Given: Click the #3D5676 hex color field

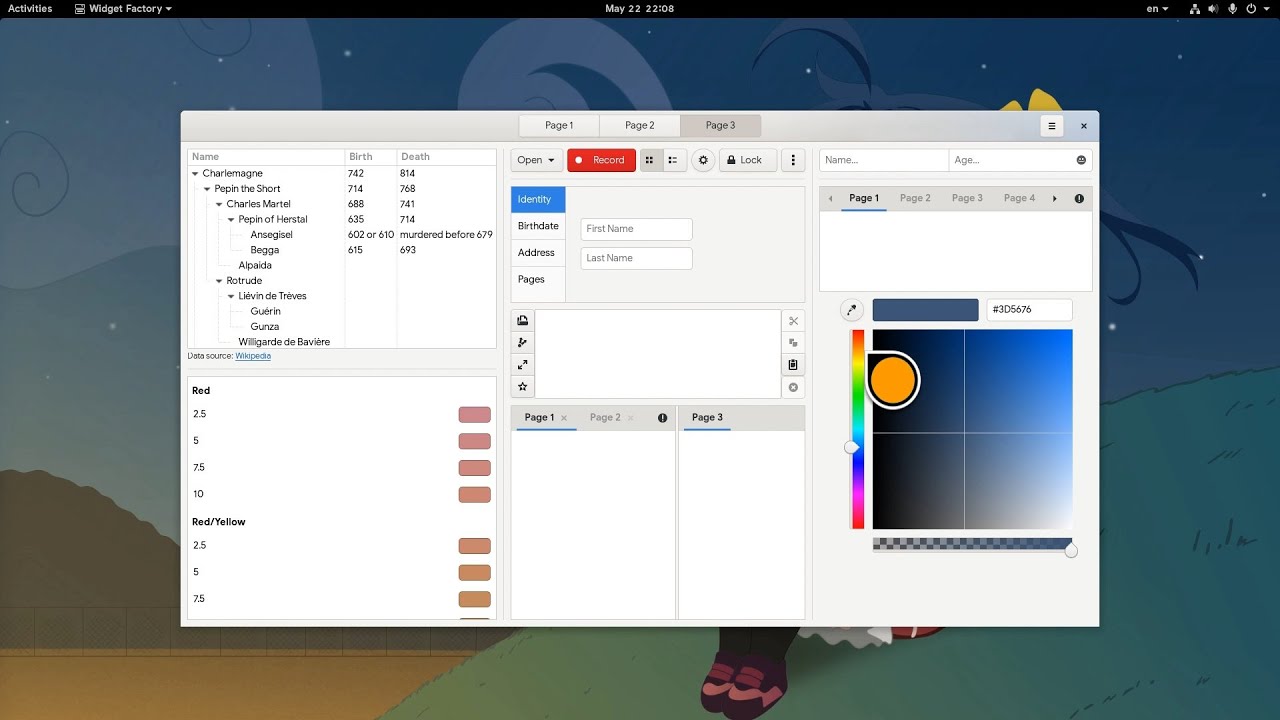Looking at the screenshot, I should click(x=1029, y=310).
